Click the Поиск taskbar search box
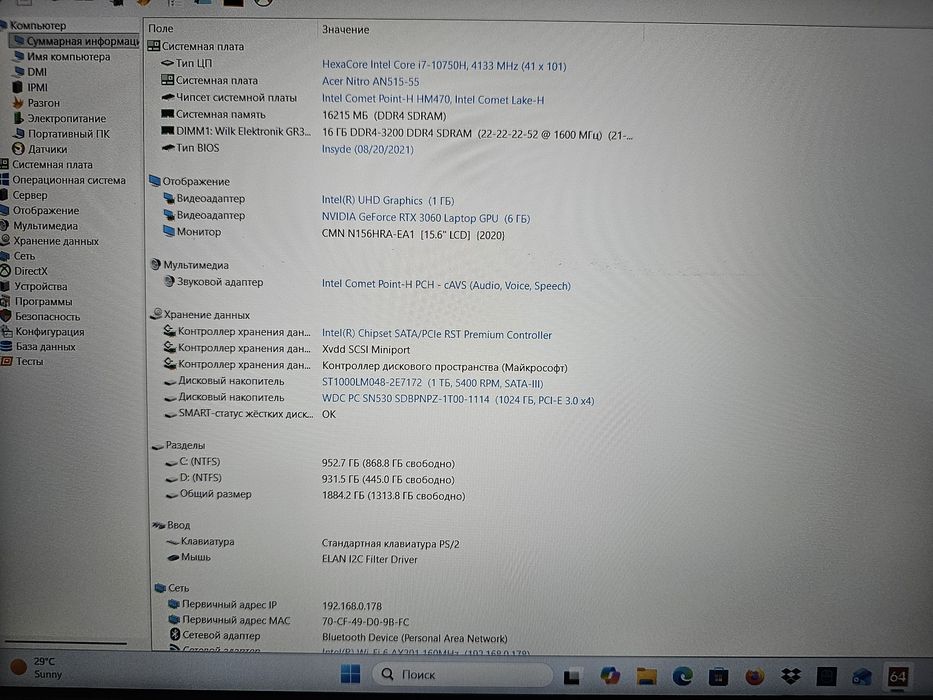This screenshot has height=700, width=933. [462, 674]
